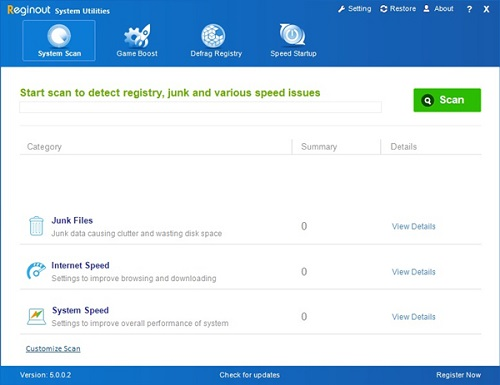Image resolution: width=500 pixels, height=385 pixels.
Task: Open the About menu label
Action: point(444,9)
